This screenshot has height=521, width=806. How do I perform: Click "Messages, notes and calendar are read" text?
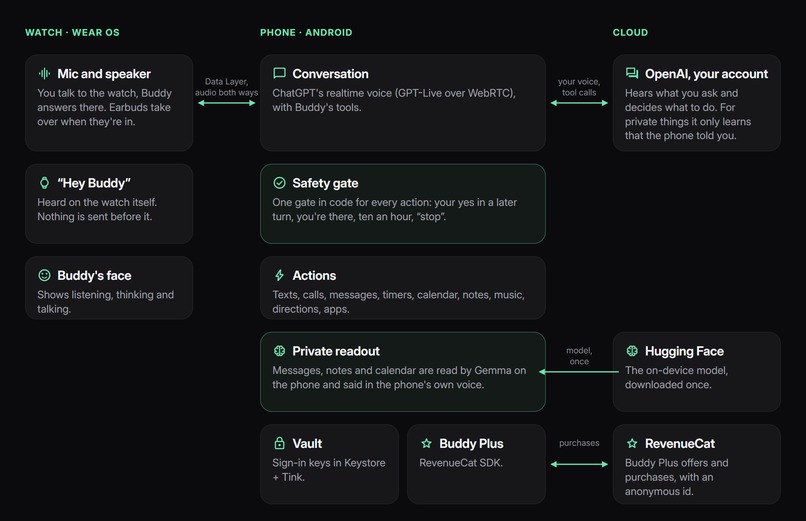[399, 378]
